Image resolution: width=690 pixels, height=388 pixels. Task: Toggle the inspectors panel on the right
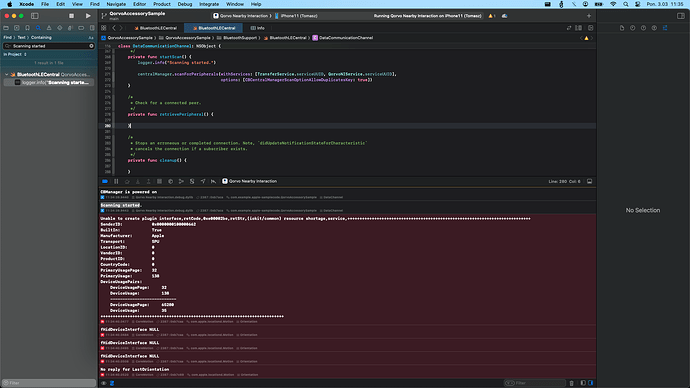(x=681, y=16)
